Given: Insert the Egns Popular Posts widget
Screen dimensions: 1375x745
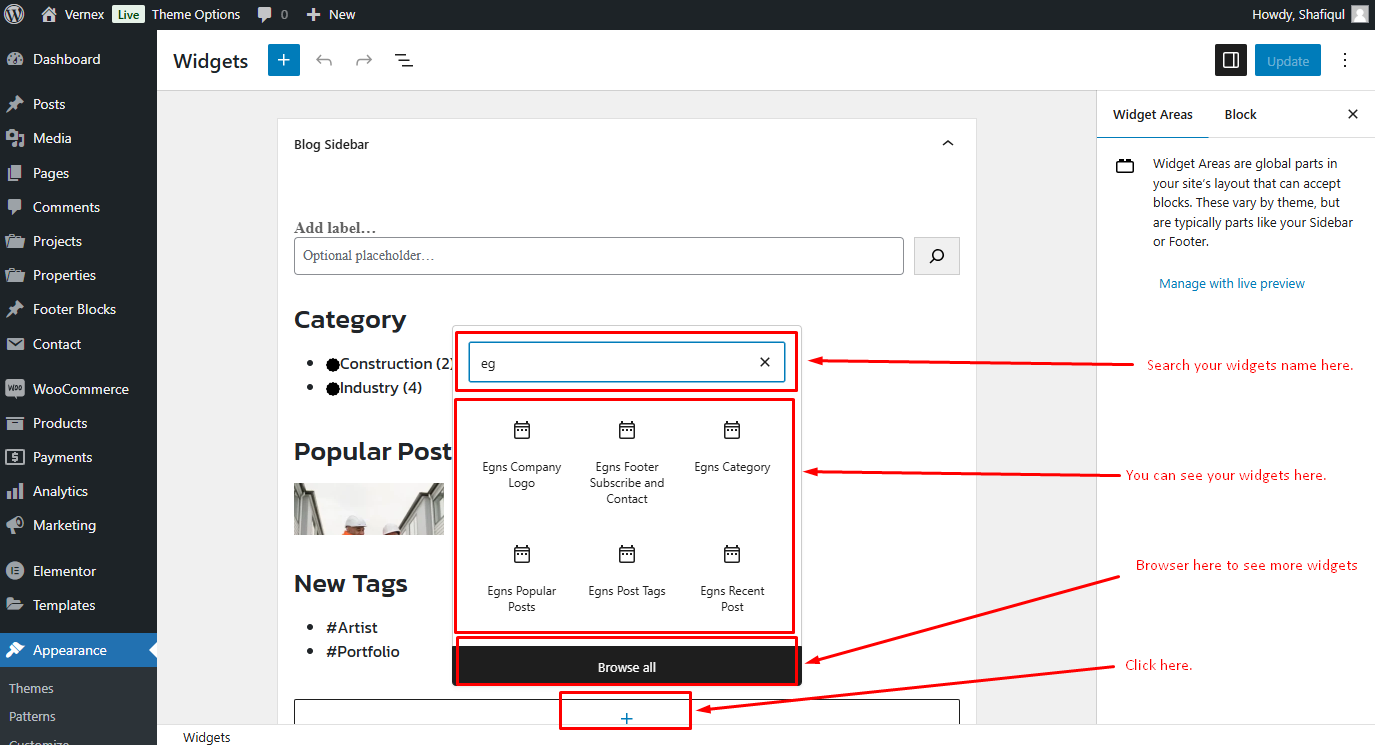Looking at the screenshot, I should click(522, 577).
